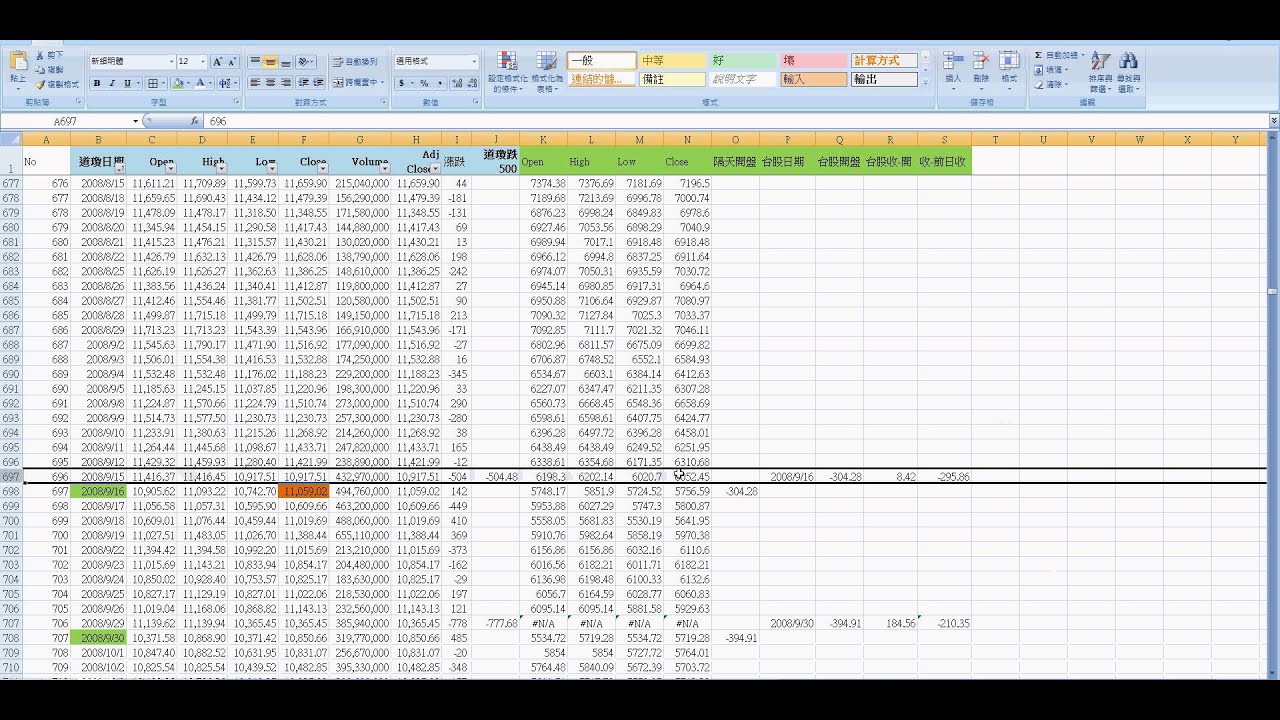Viewport: 1280px width, 720px height.
Task: Click the orange cell 11,059.02
Action: 303,492
